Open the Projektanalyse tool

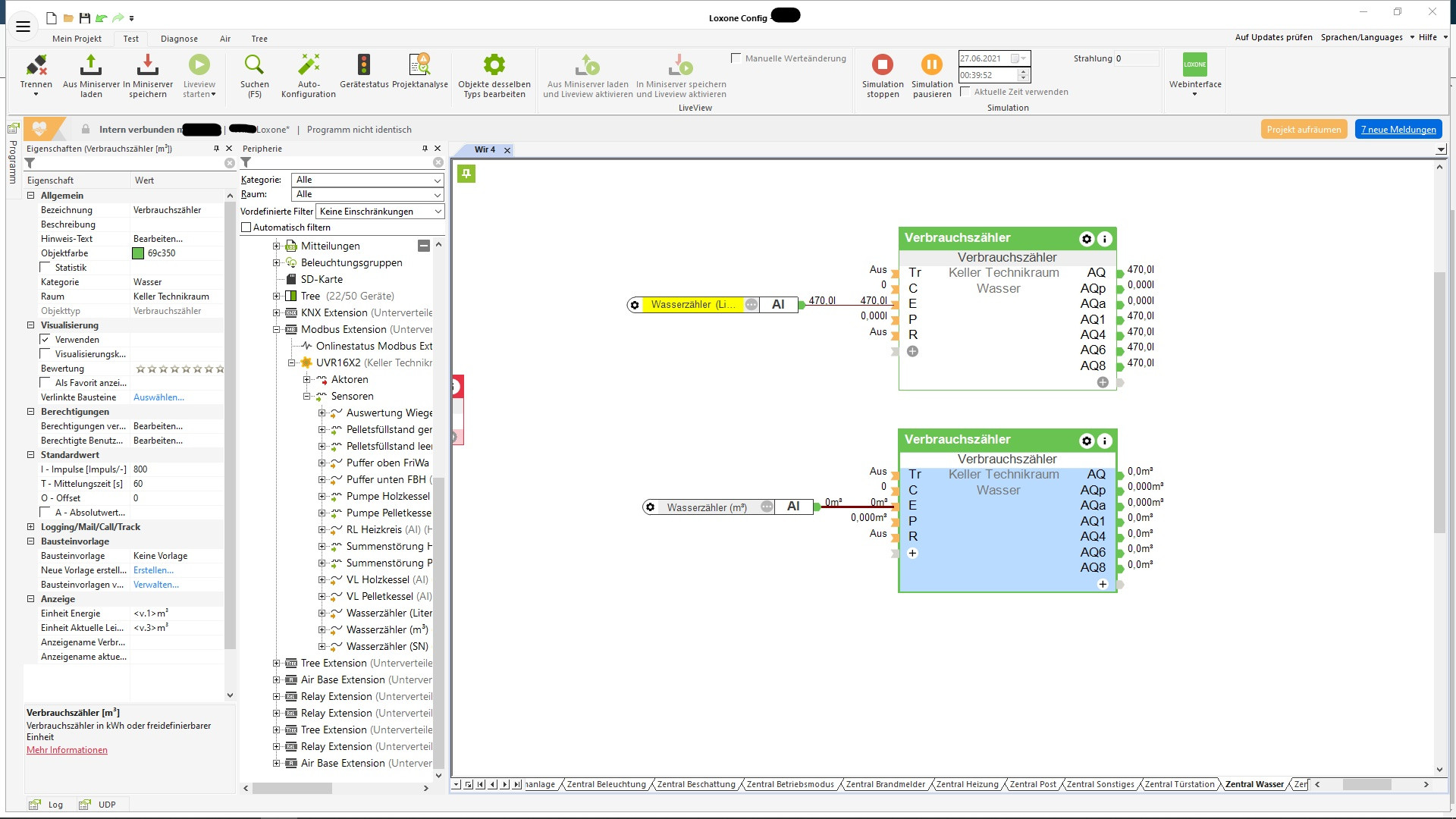pos(419,65)
